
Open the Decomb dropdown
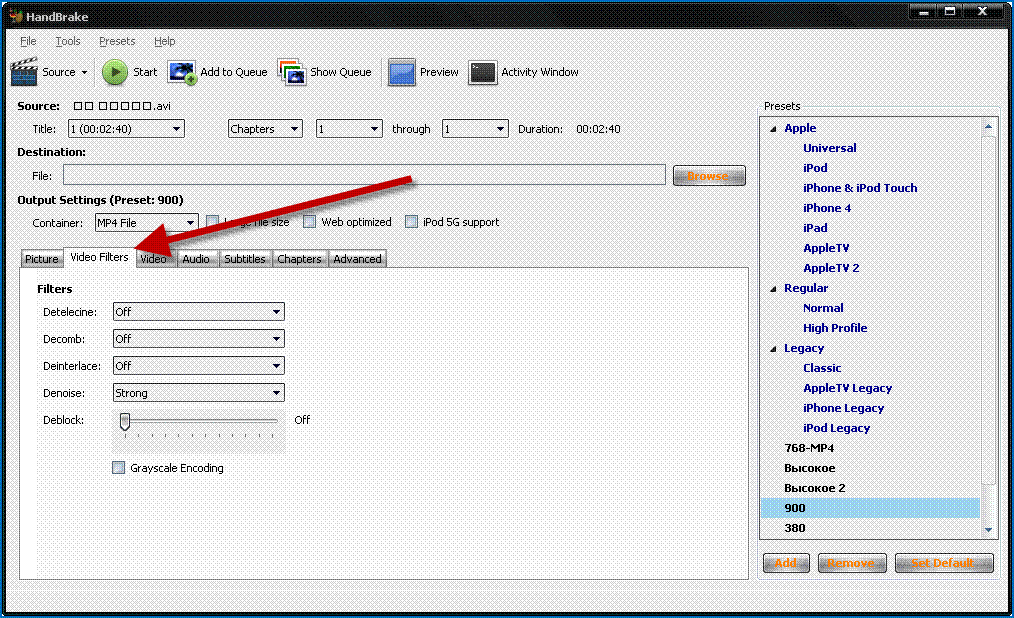point(199,339)
